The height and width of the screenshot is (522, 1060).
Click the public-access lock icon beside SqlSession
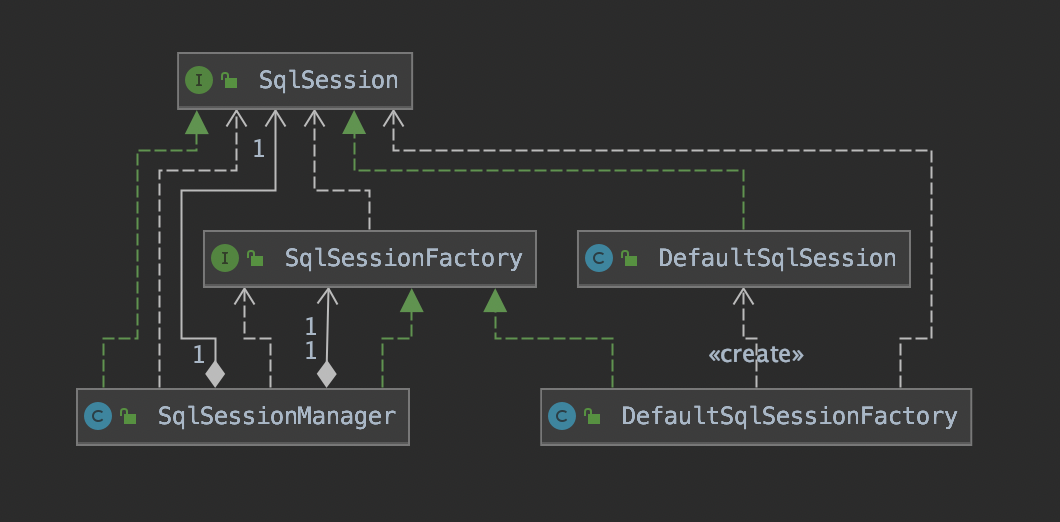point(229,81)
